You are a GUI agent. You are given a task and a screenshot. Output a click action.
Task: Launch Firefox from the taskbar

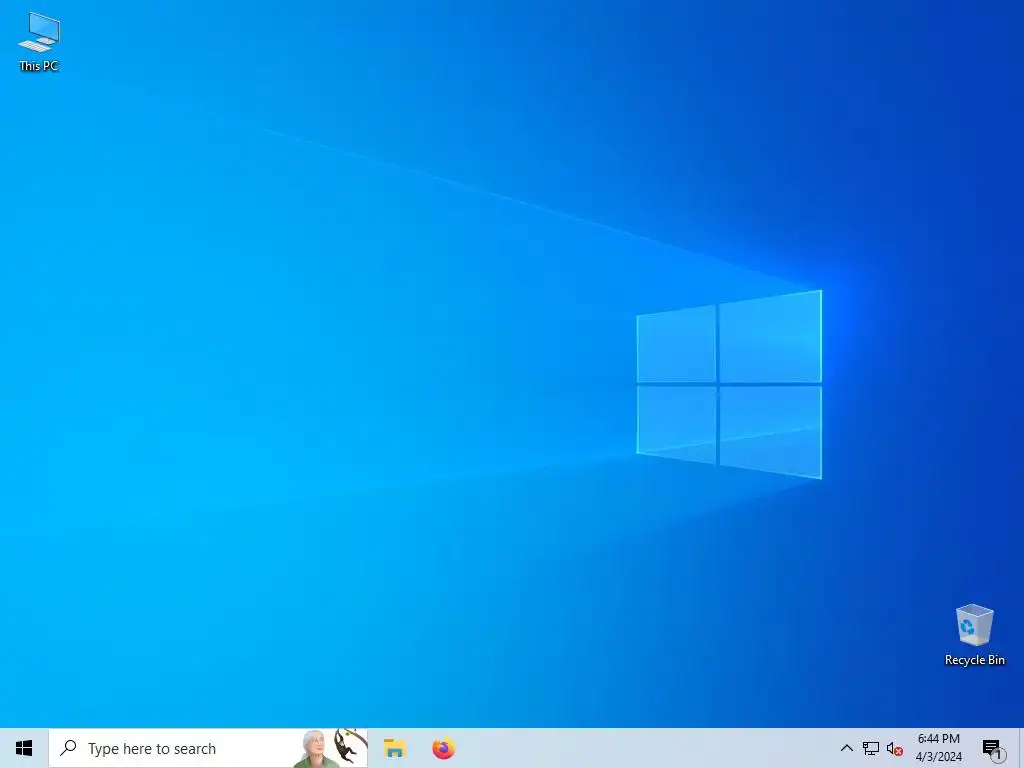[443, 748]
